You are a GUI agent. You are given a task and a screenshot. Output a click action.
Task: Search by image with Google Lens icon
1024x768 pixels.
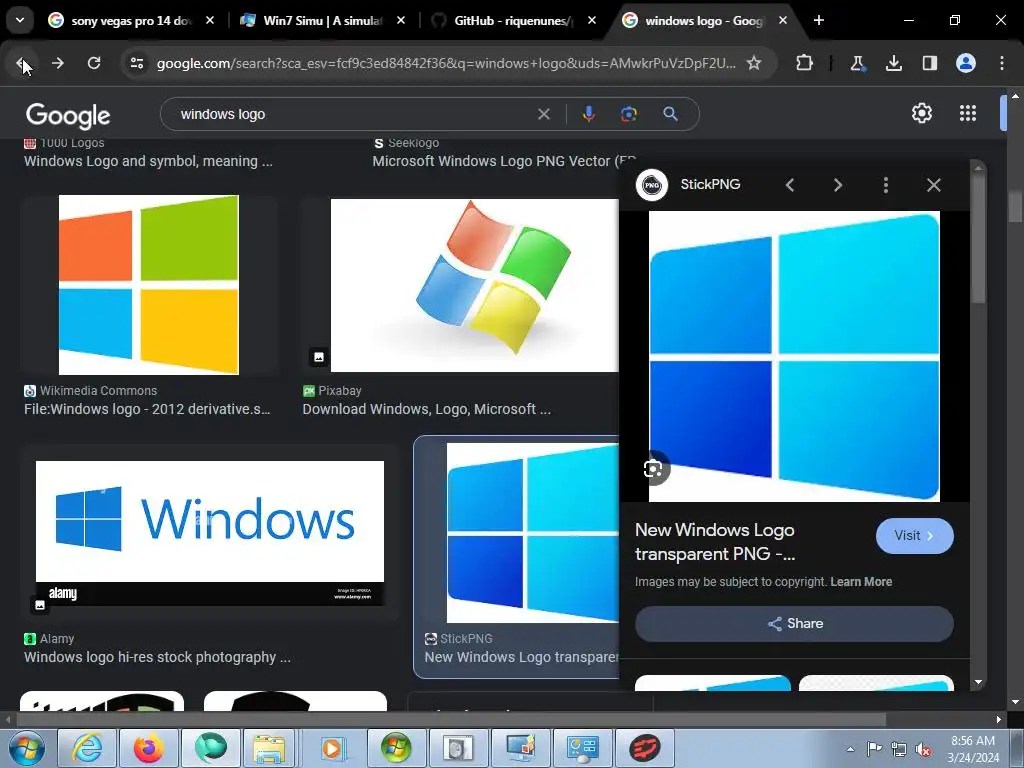pos(628,114)
